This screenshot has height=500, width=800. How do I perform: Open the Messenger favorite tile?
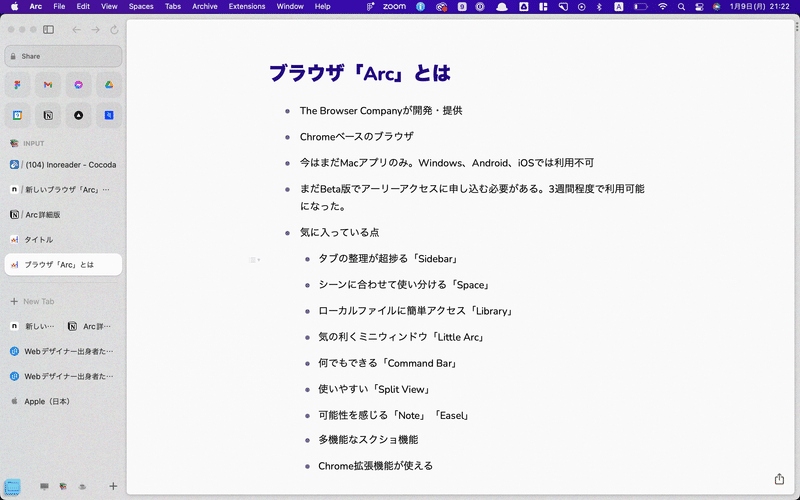pyautogui.click(x=79, y=85)
